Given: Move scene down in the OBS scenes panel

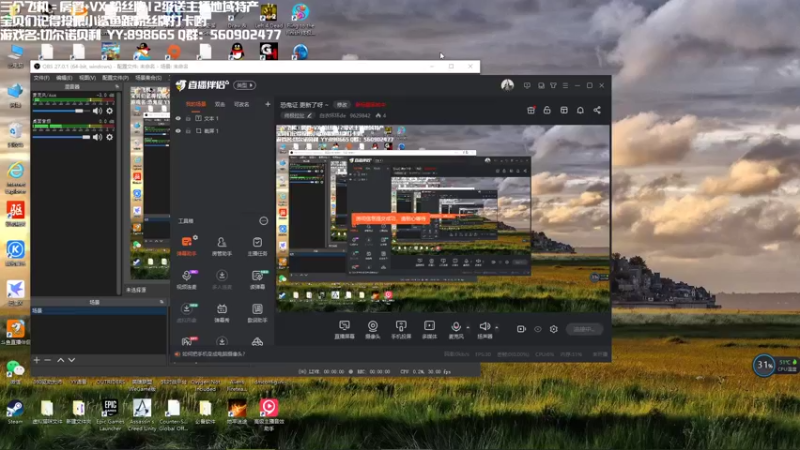Looking at the screenshot, I should click(x=71, y=360).
